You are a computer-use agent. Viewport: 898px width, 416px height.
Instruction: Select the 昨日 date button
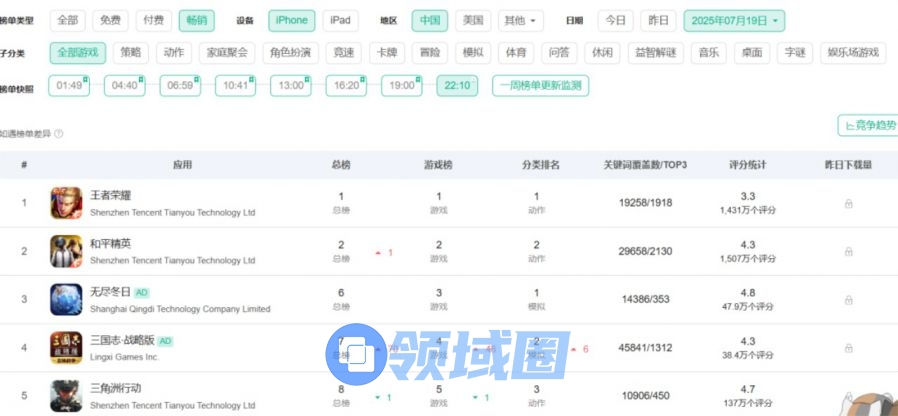657,20
